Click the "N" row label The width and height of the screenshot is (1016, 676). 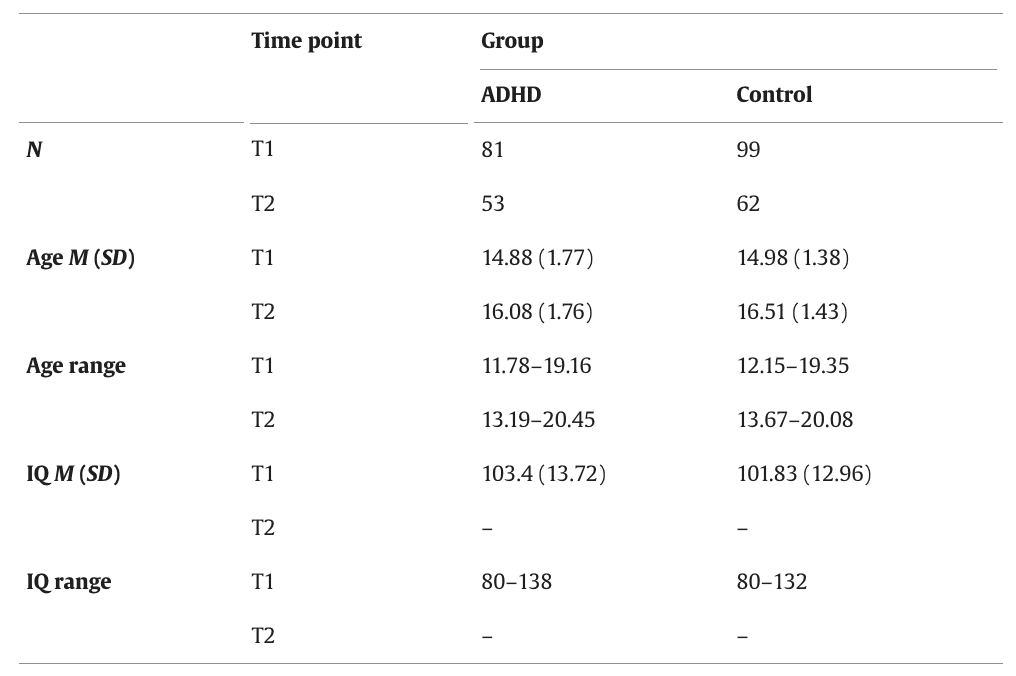(34, 150)
